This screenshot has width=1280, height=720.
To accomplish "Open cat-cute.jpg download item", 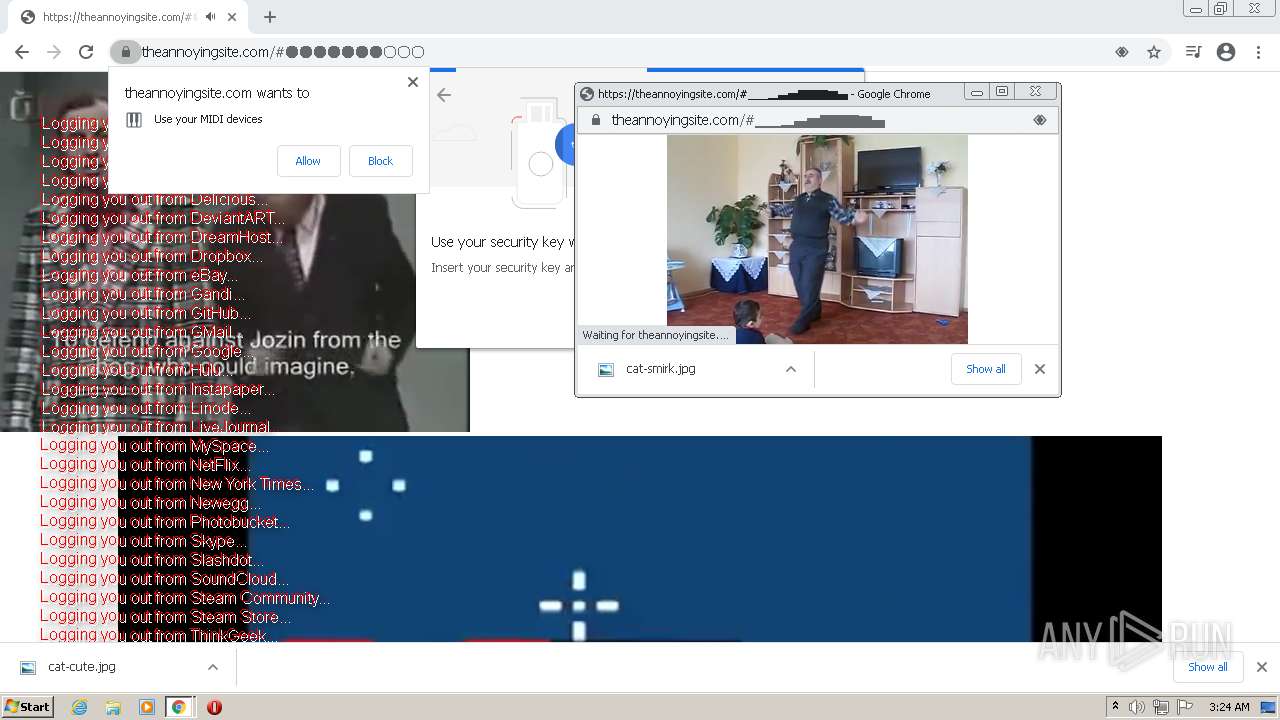I will 81,667.
